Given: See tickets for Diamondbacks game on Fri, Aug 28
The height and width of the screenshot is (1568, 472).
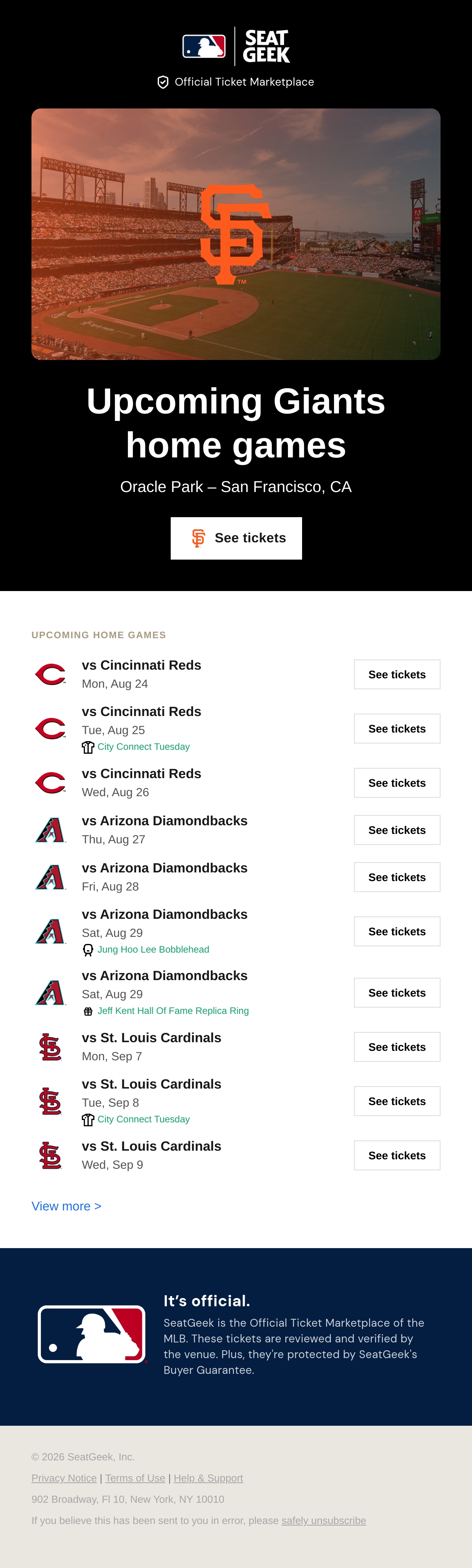Looking at the screenshot, I should click(397, 877).
